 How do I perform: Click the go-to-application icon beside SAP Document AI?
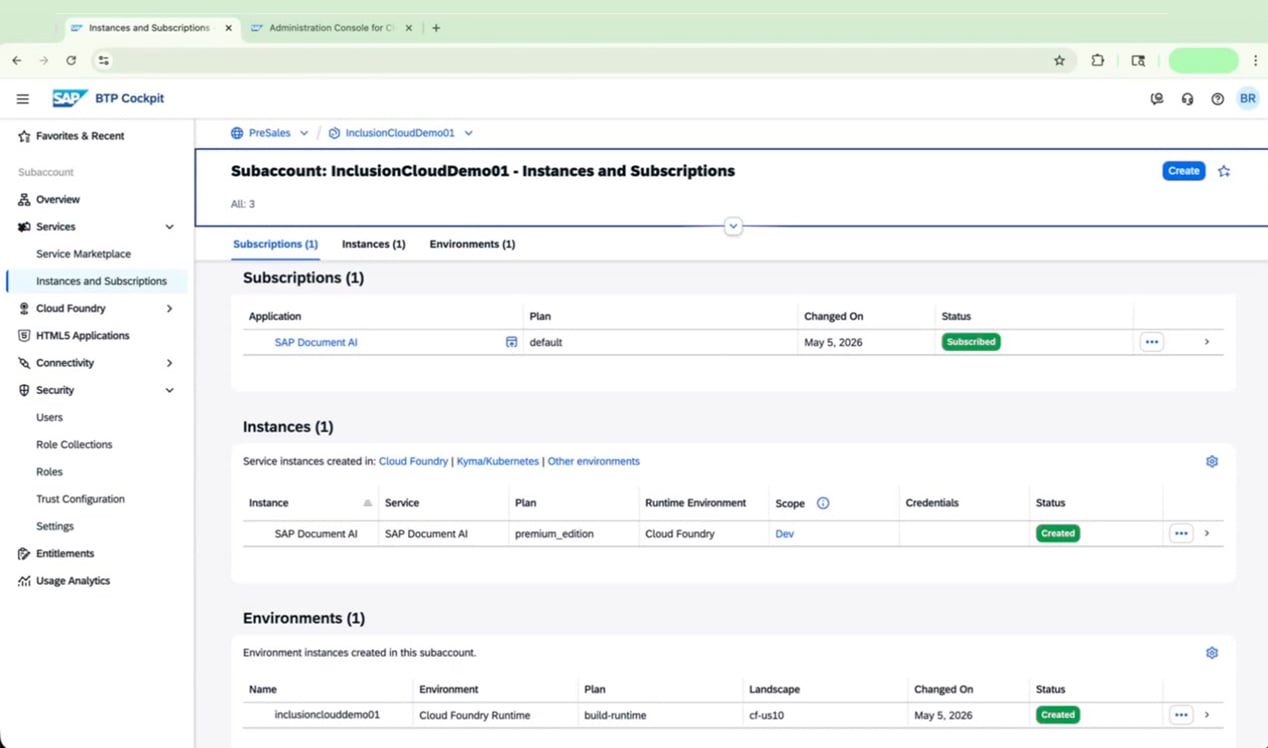511,342
